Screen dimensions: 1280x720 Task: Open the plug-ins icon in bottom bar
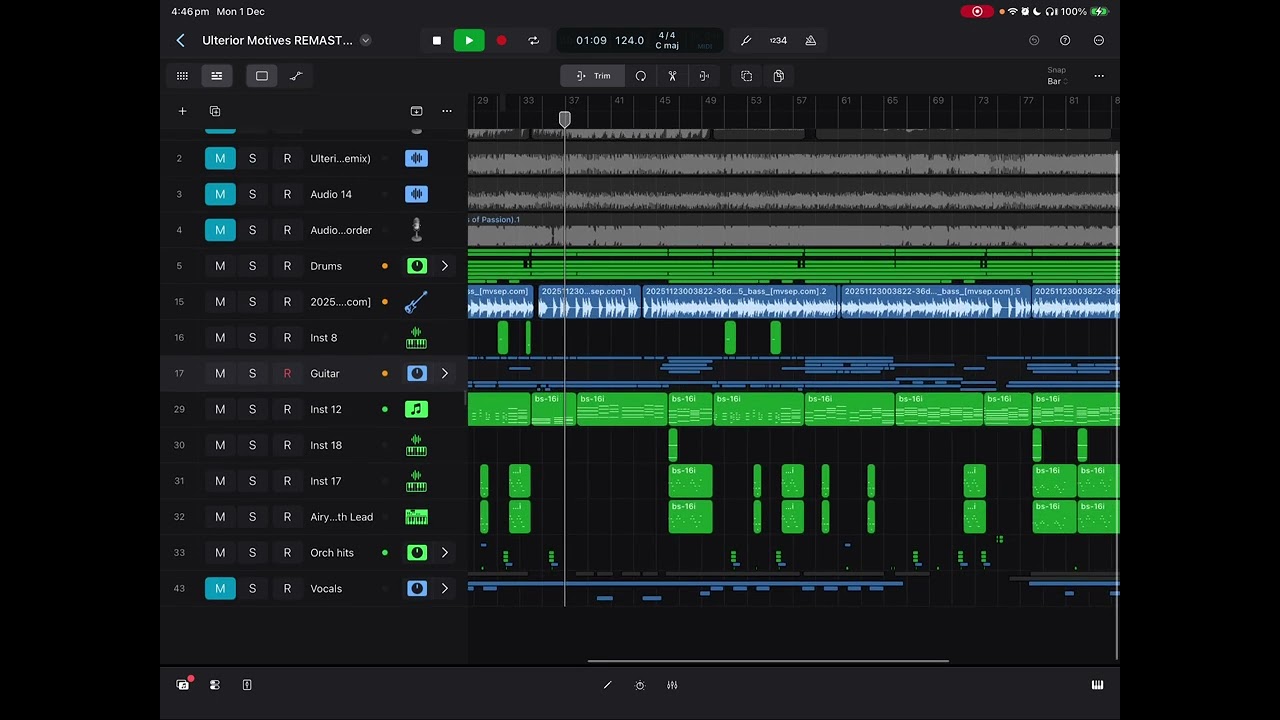click(x=640, y=685)
